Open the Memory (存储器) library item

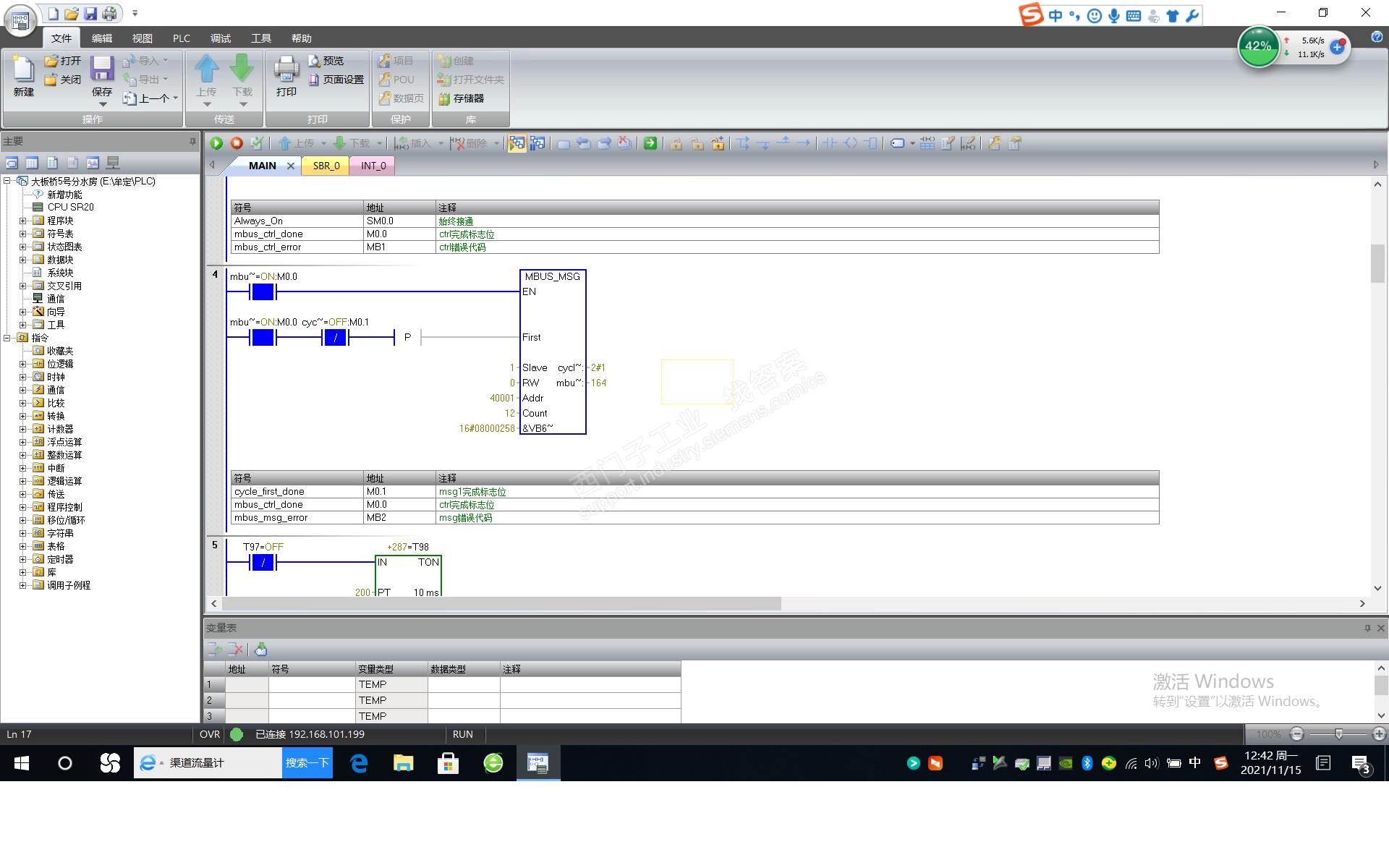pos(461,98)
